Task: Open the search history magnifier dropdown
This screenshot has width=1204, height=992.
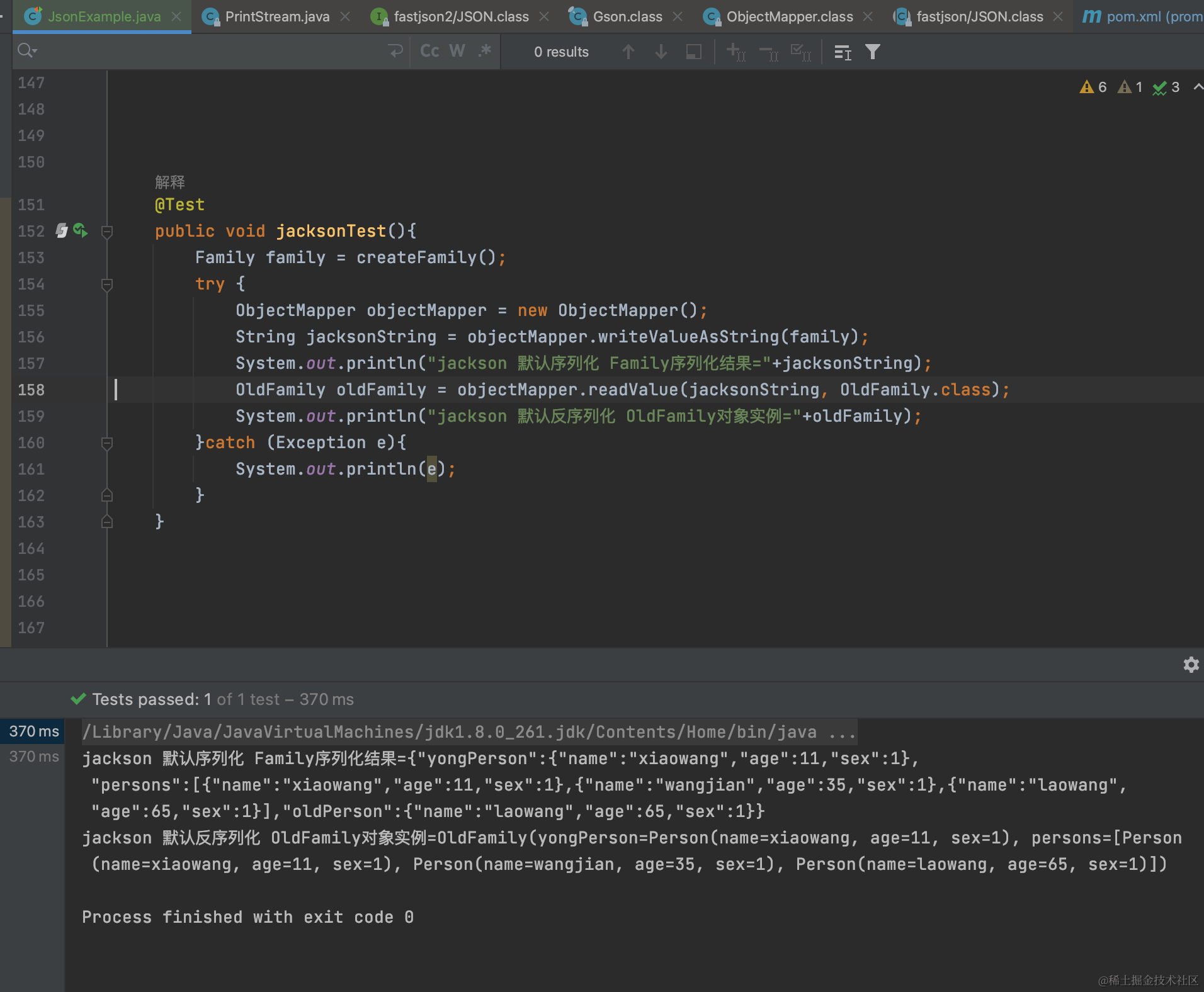Action: click(27, 50)
